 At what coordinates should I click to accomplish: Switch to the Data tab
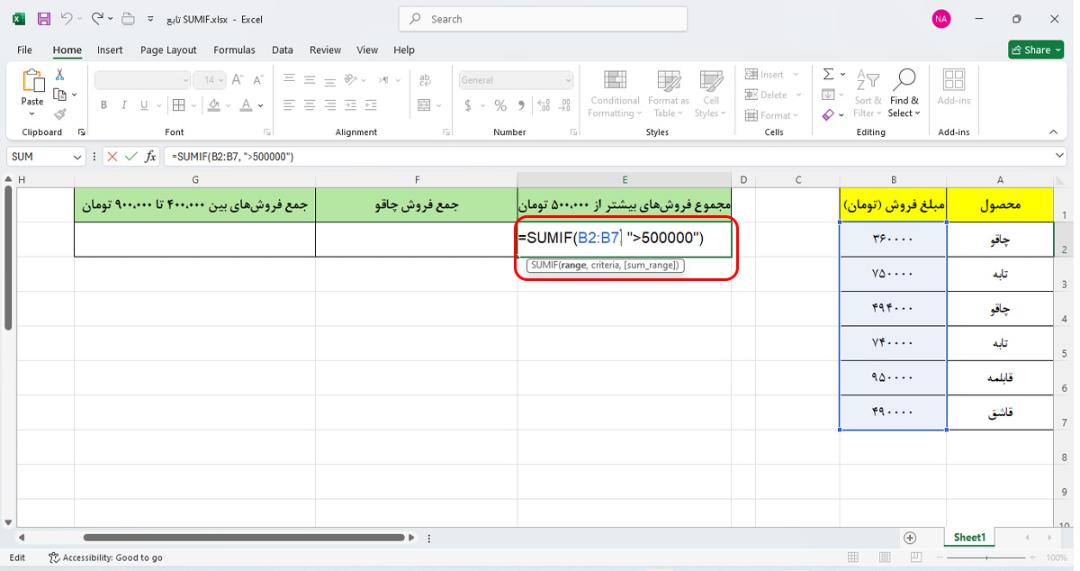pos(282,50)
